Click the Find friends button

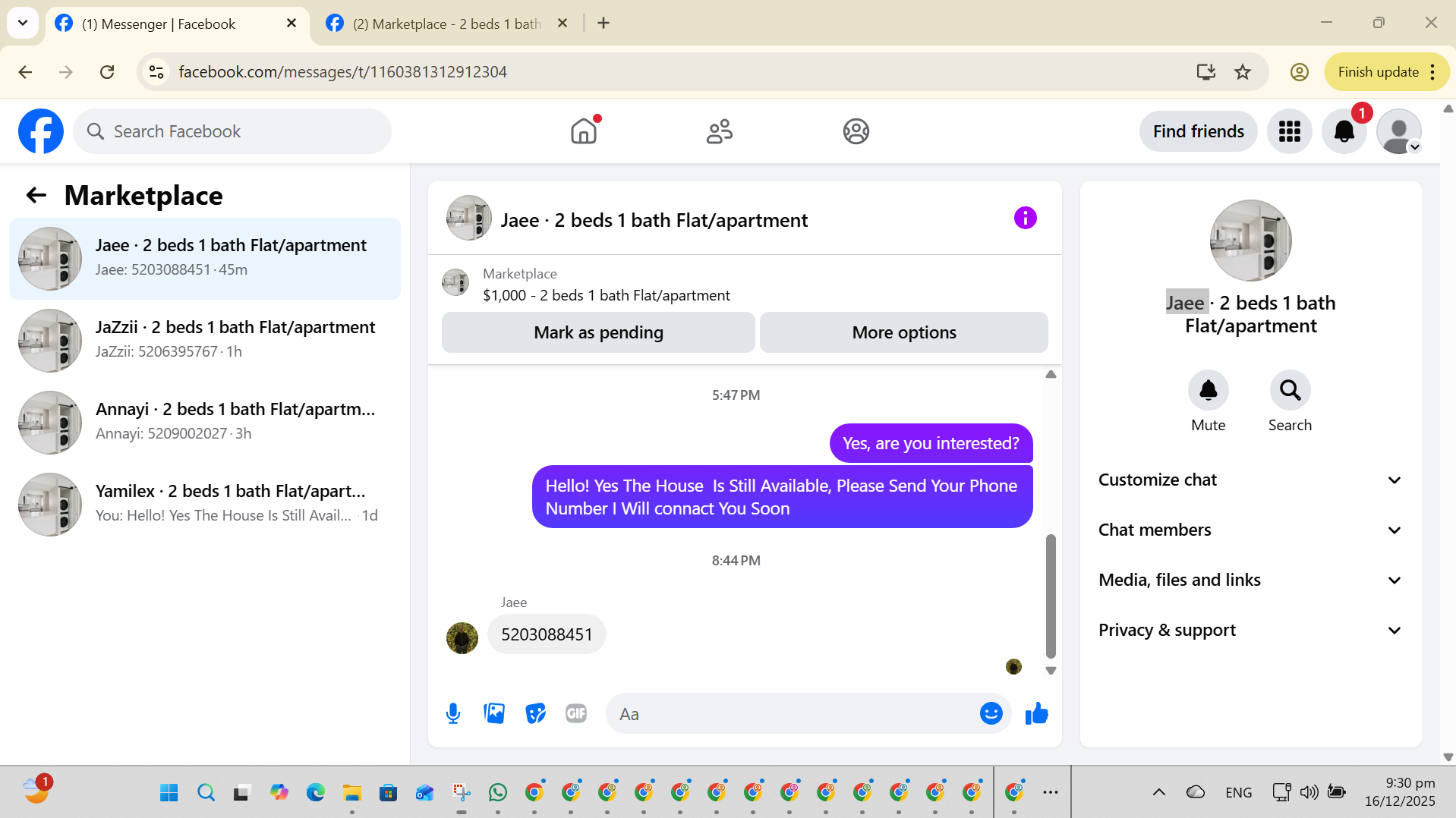coord(1198,131)
